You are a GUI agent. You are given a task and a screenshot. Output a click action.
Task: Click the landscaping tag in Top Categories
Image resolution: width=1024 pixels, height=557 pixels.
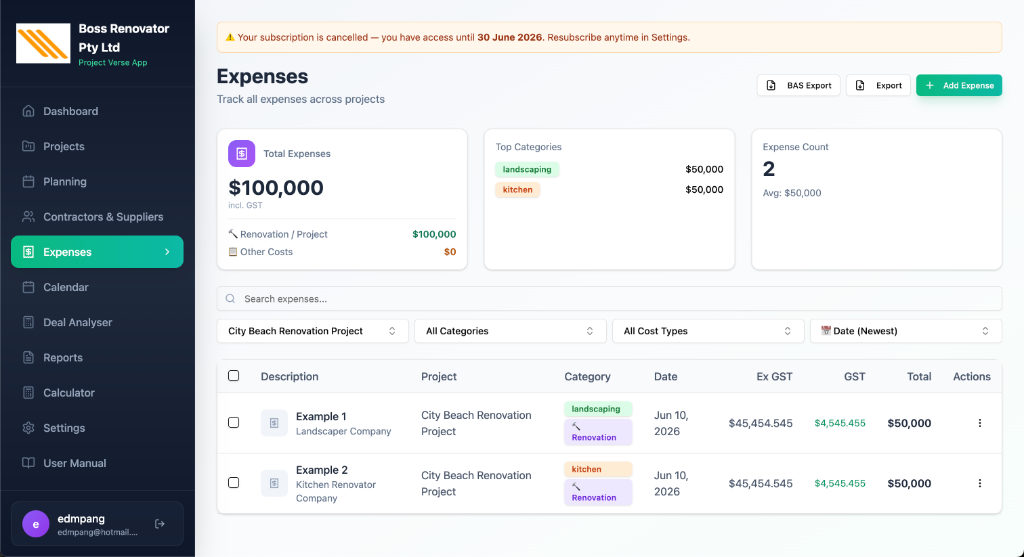527,170
